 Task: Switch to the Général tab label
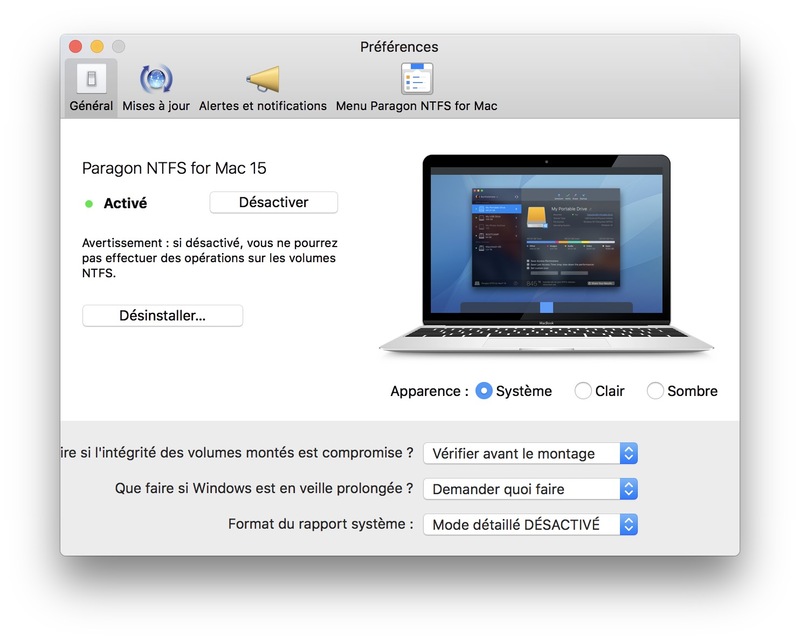[91, 106]
